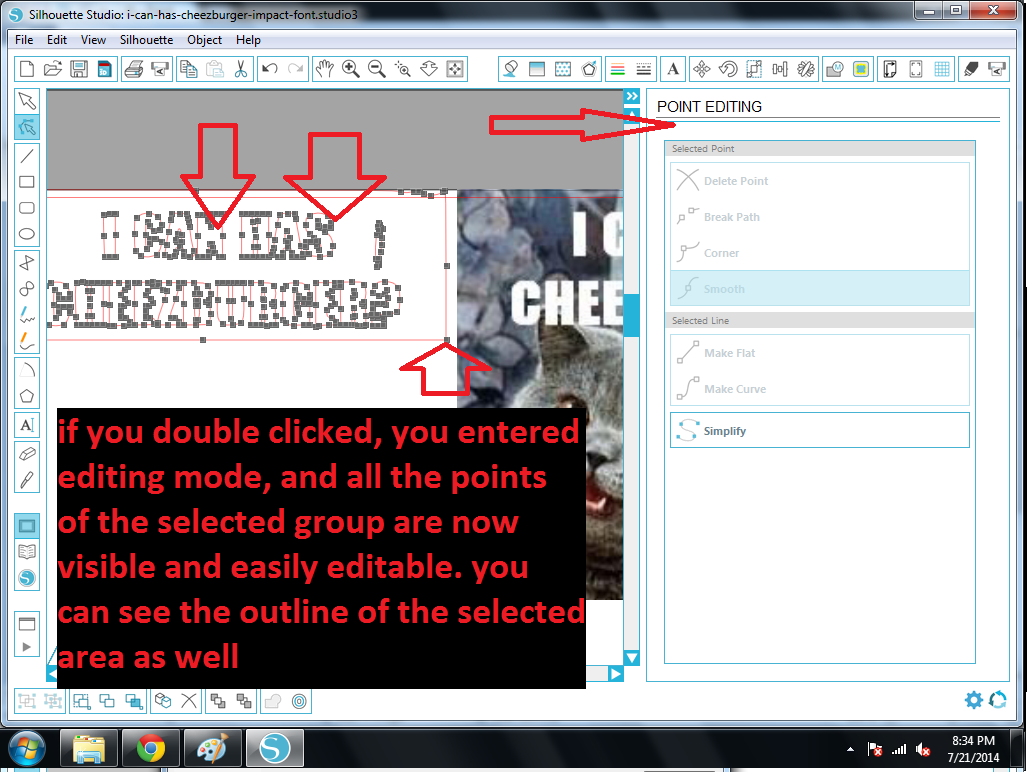Screen dimensions: 1027x772
Task: Open Google Chrome from taskbar
Action: point(151,748)
